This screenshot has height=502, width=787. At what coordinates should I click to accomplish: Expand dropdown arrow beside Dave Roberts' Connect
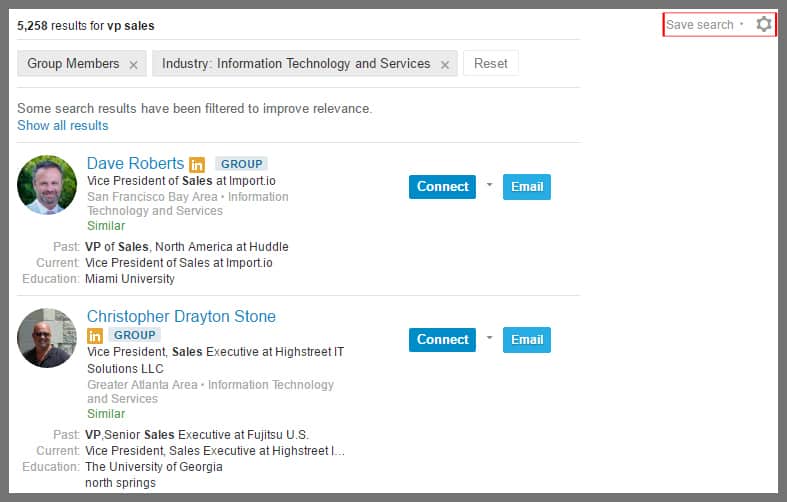tap(489, 185)
